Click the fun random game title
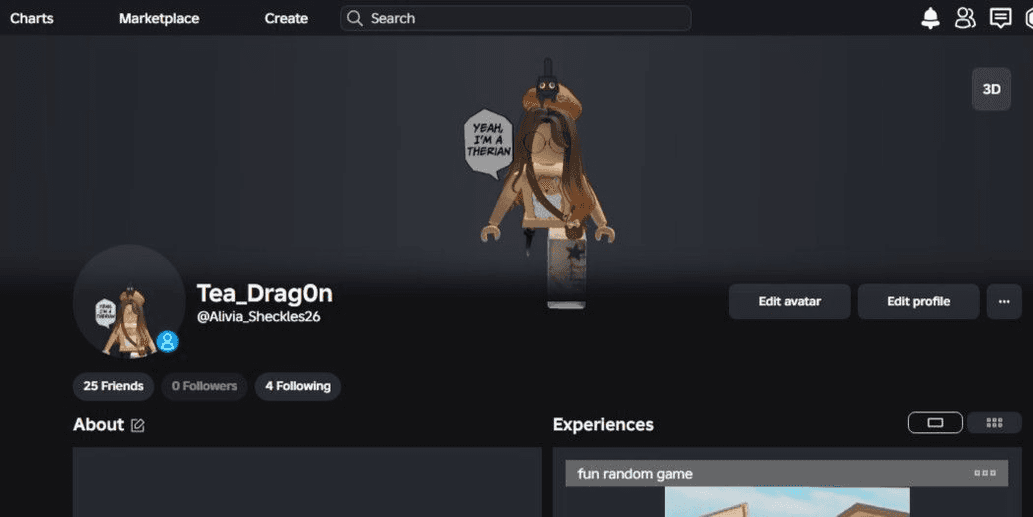1033x517 pixels. click(x=634, y=474)
